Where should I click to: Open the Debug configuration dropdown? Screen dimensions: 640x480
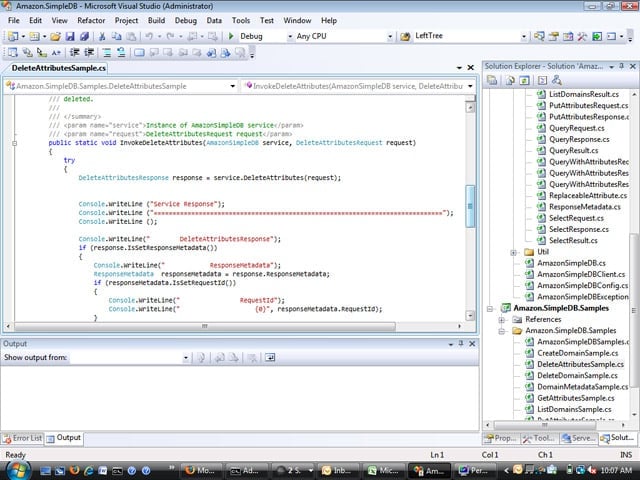point(290,36)
